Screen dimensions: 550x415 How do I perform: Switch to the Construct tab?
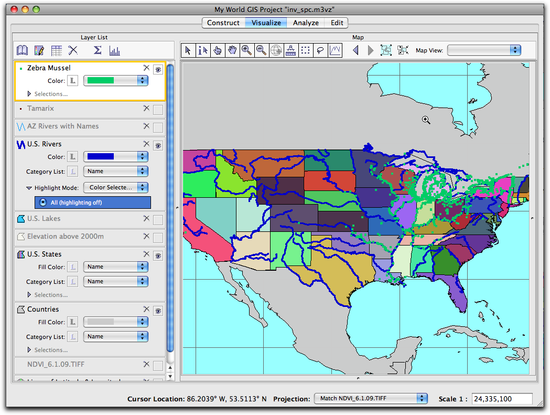[223, 23]
